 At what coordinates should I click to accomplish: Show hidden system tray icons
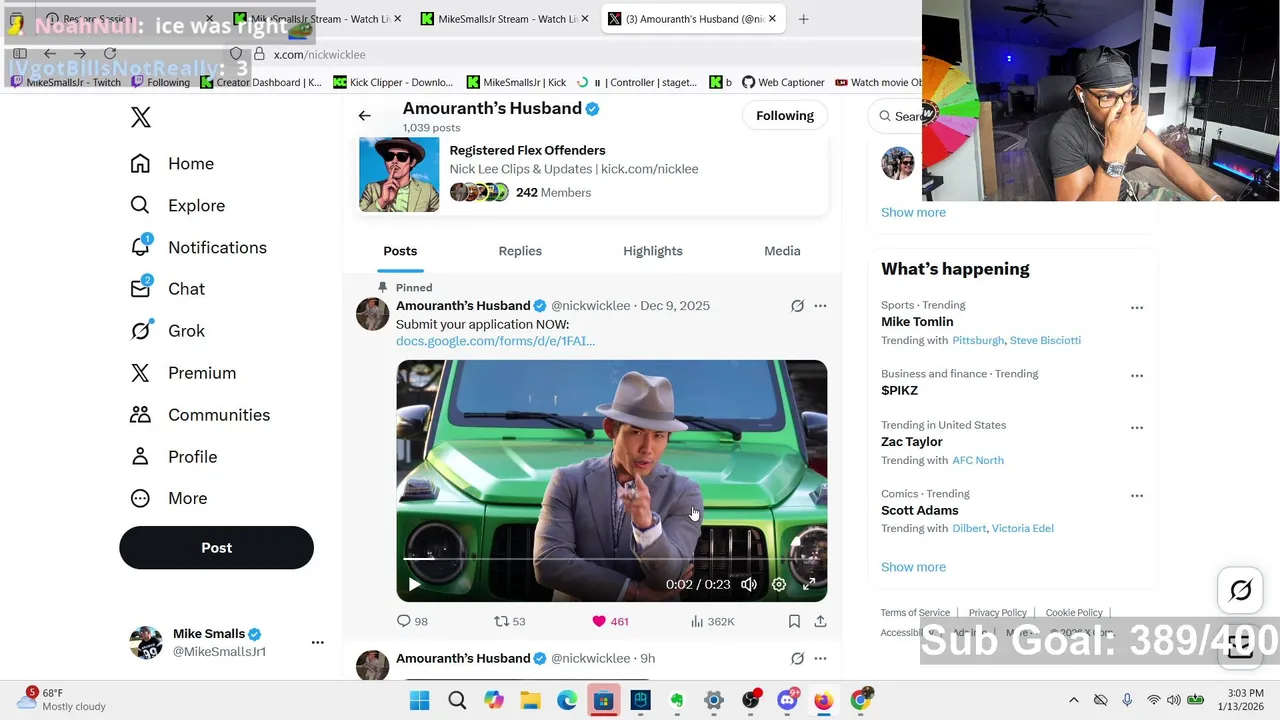click(1074, 701)
